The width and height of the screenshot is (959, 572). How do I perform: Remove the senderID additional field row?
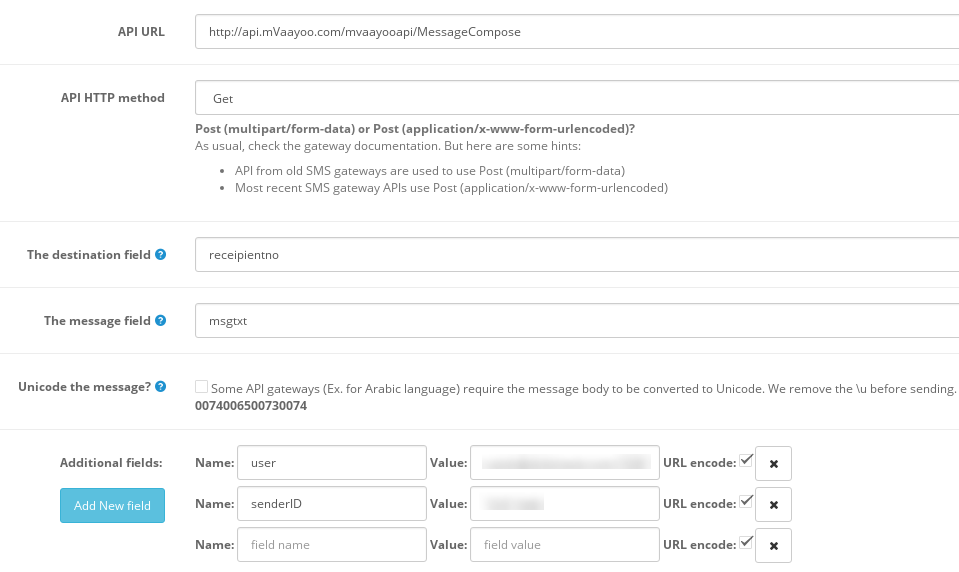773,504
